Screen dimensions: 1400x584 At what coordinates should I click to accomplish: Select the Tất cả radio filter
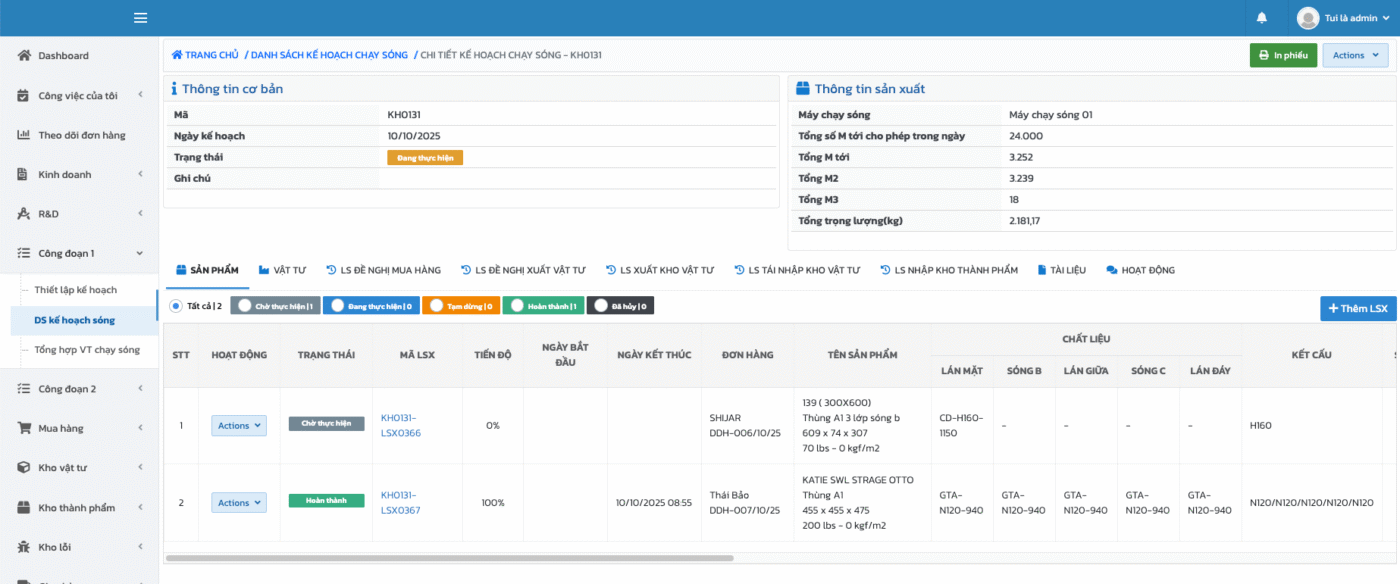[x=177, y=306]
